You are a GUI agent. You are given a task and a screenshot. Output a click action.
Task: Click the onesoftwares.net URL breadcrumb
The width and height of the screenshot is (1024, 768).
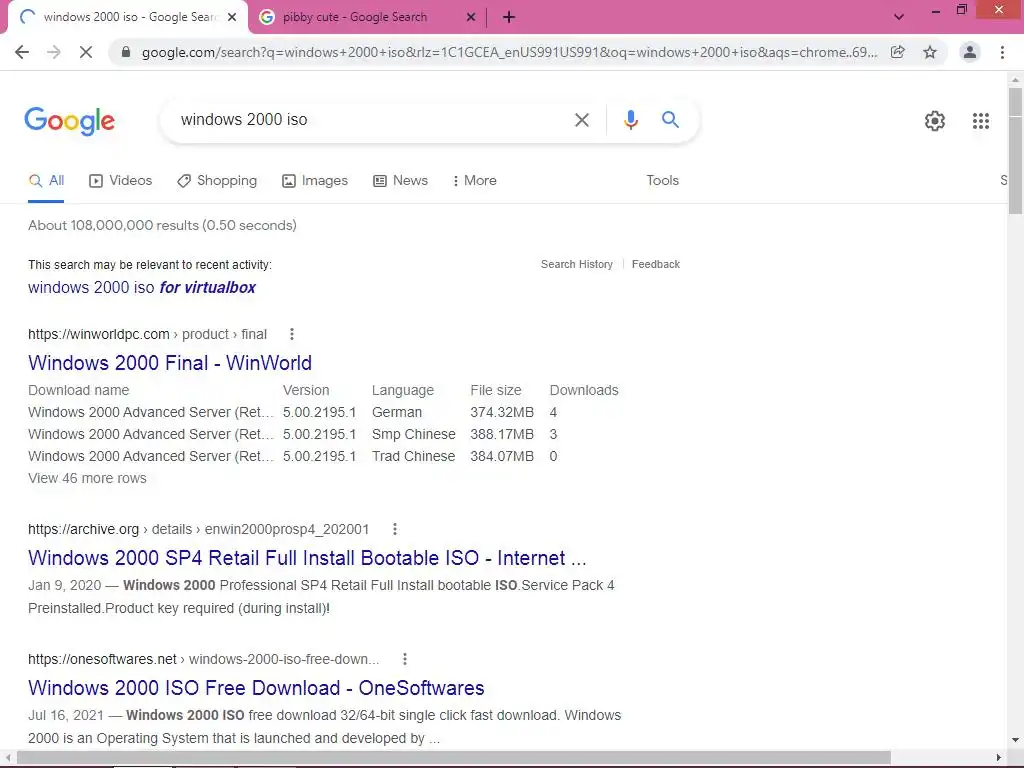tap(204, 659)
